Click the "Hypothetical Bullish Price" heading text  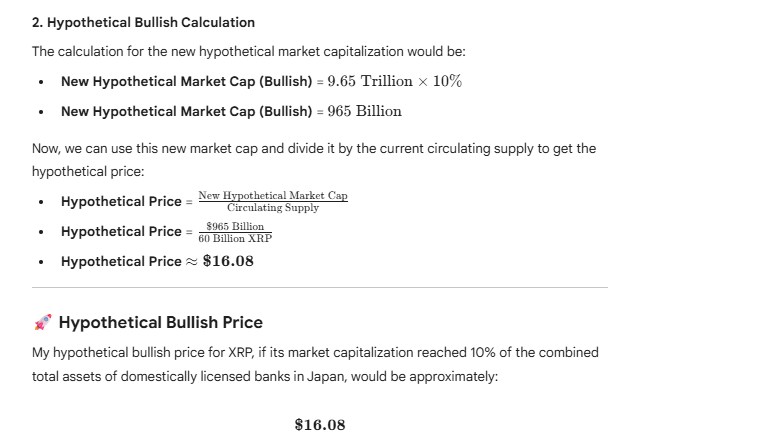(161, 322)
